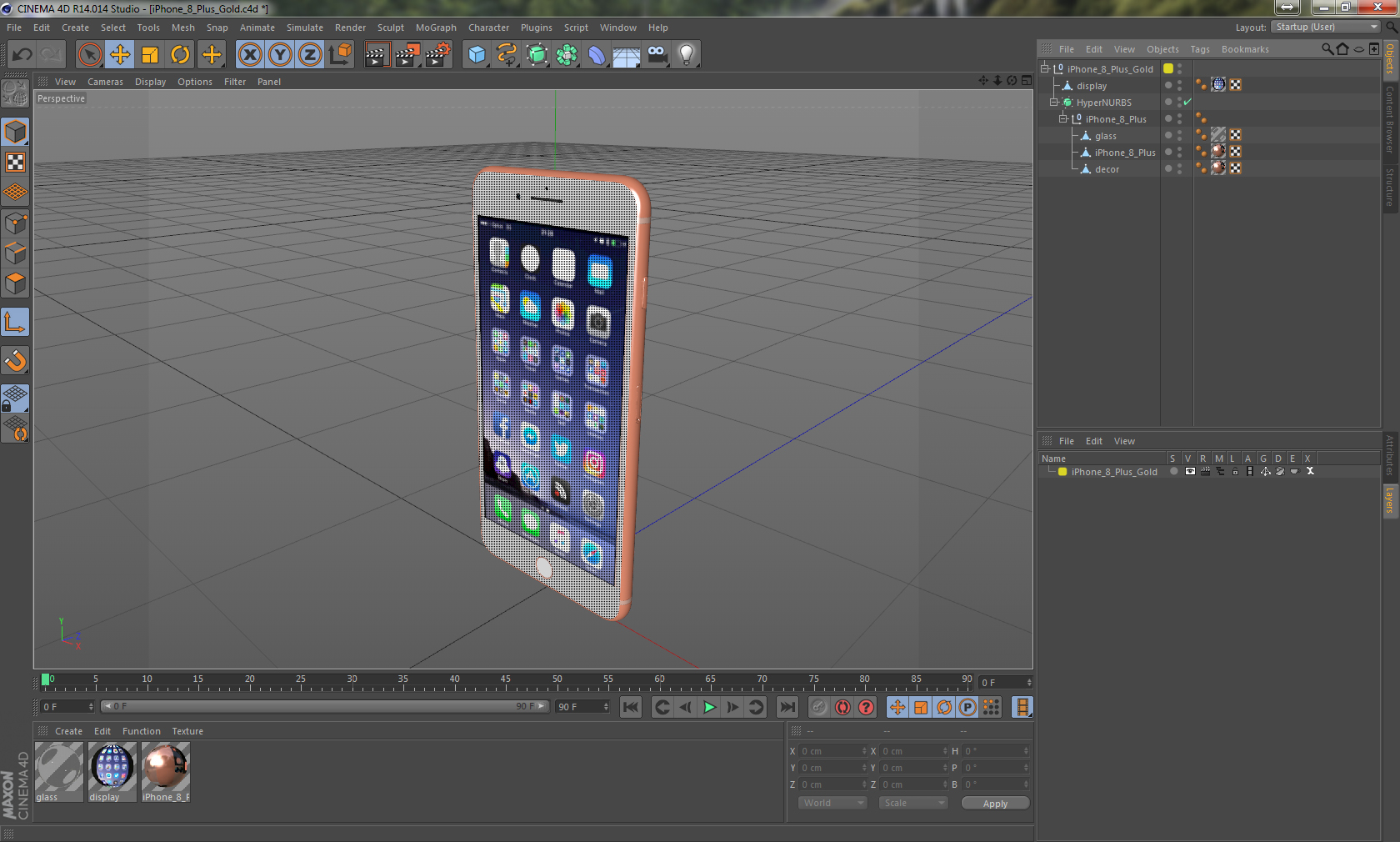Toggle Snap magnet icon

(x=15, y=361)
